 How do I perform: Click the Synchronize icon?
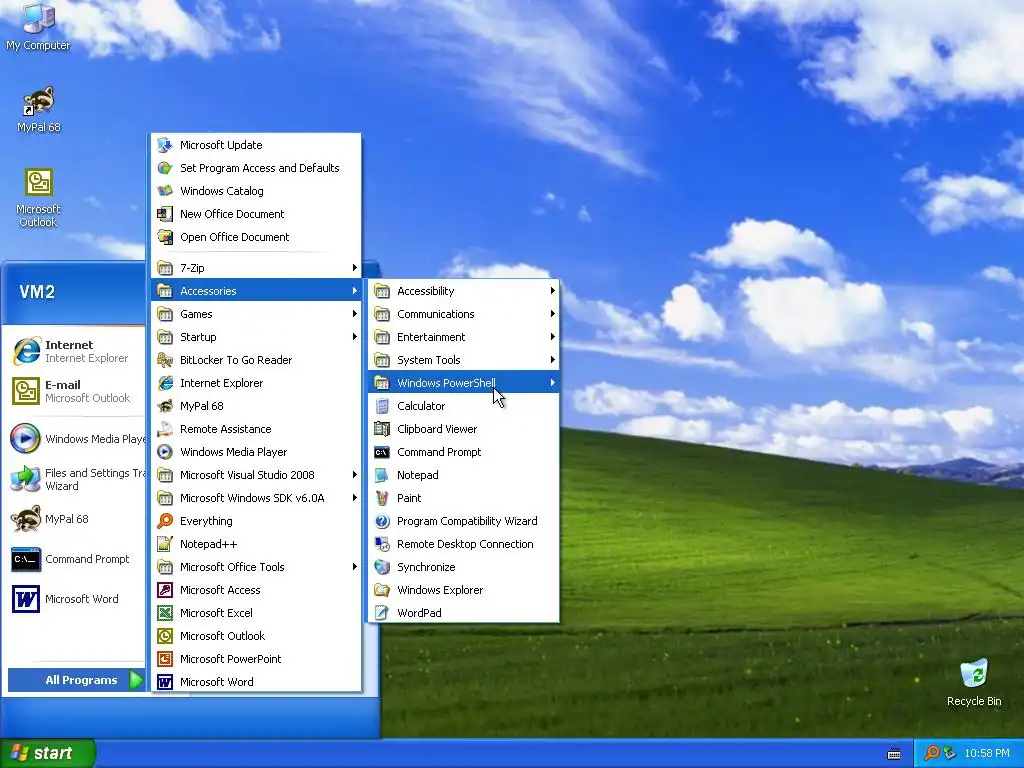pos(382,567)
